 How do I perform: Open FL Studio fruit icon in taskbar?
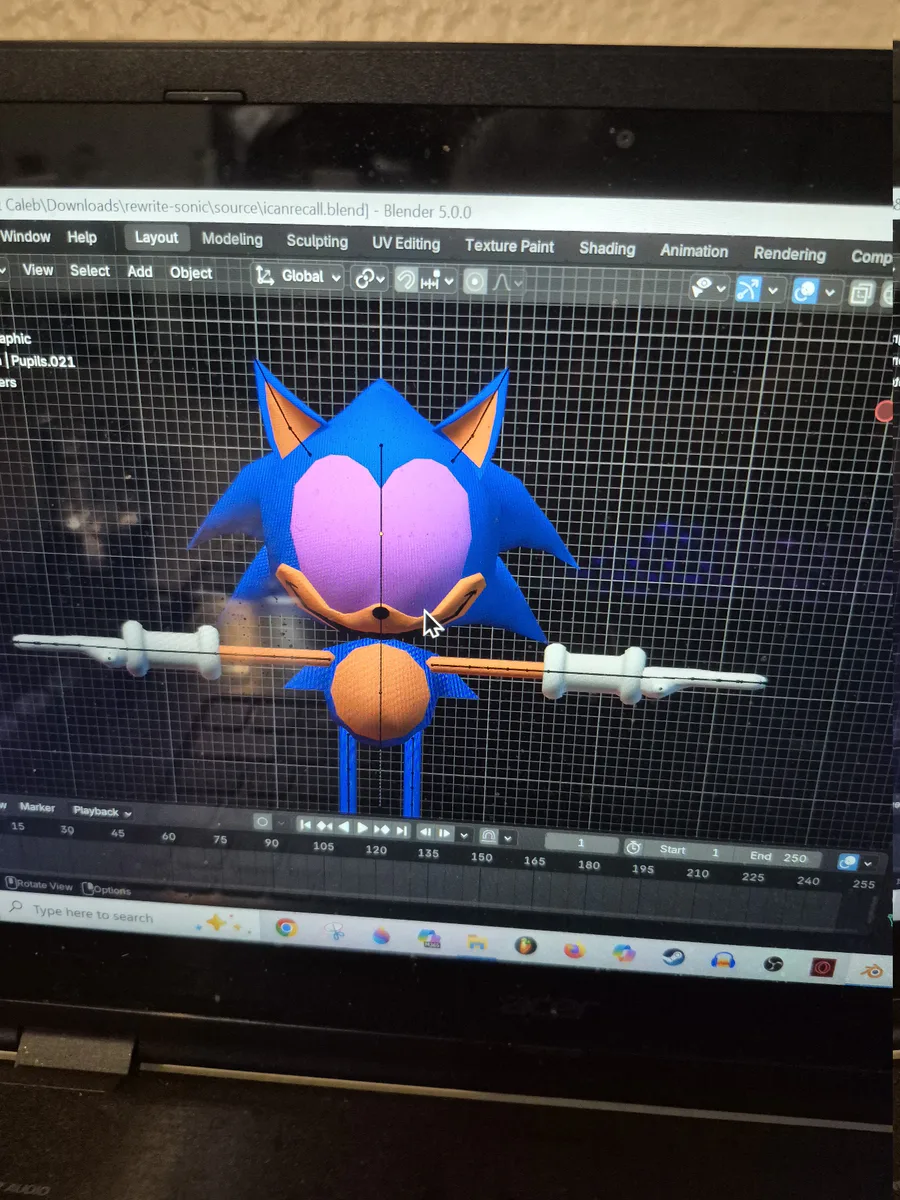pos(525,945)
